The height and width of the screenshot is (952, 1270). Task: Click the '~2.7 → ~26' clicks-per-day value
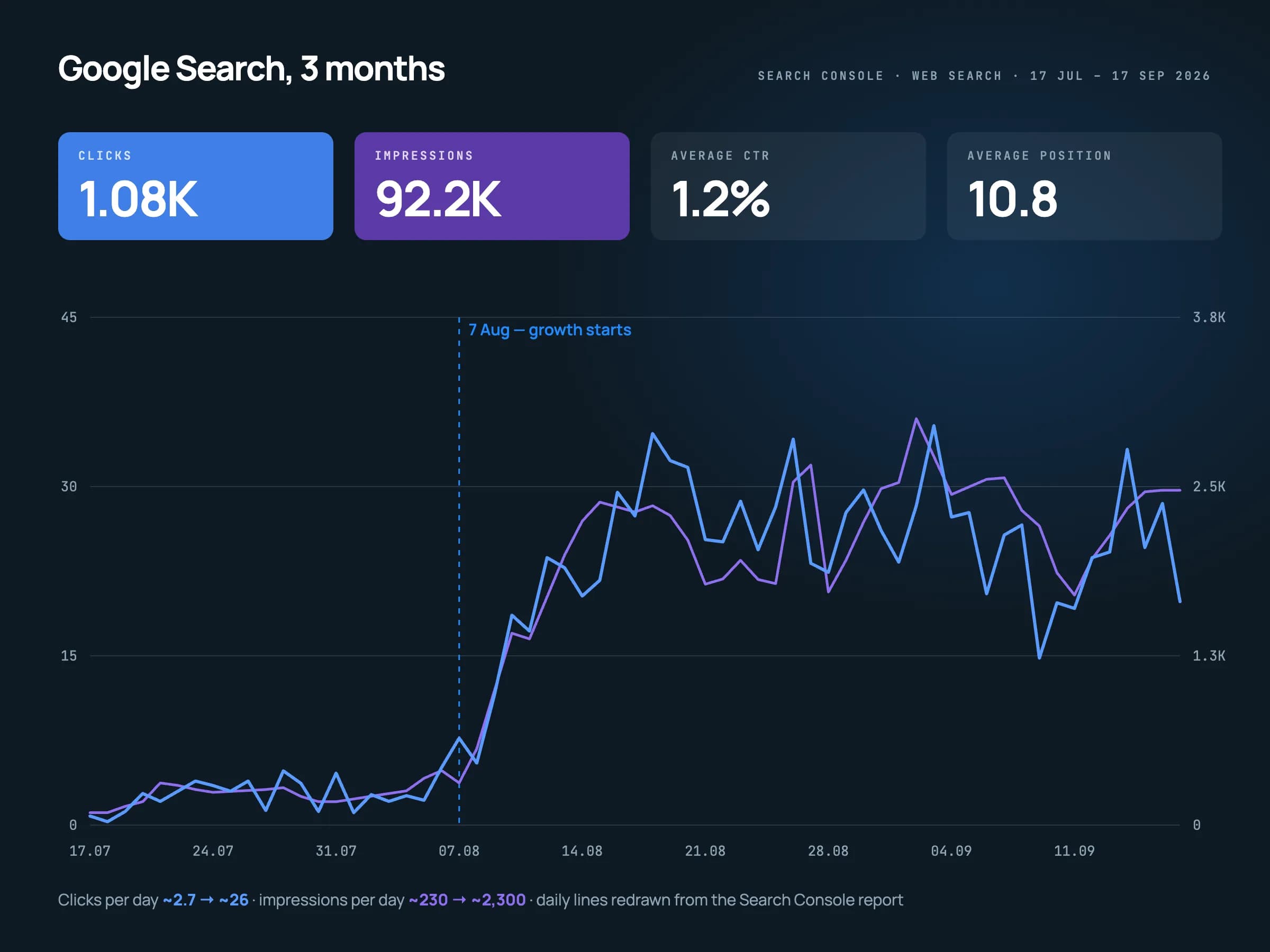coord(205,900)
